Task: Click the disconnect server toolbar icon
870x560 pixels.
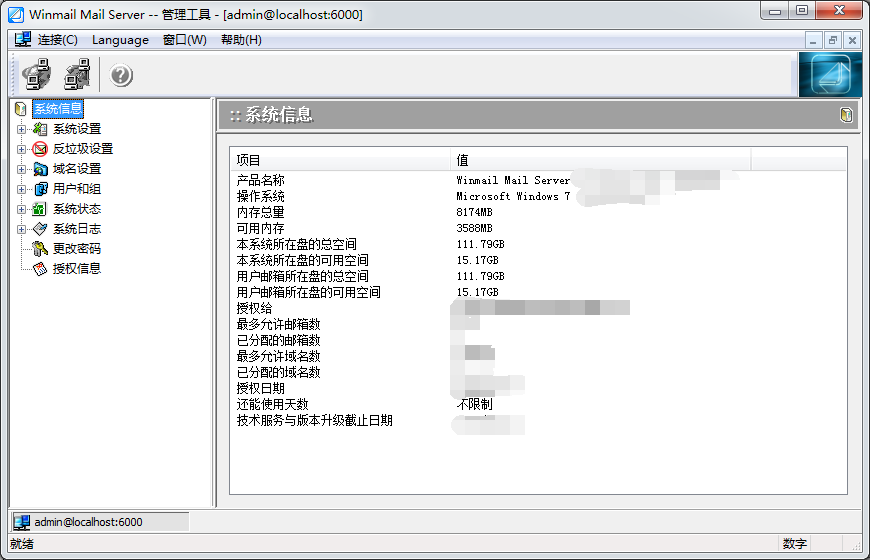Action: pos(77,75)
